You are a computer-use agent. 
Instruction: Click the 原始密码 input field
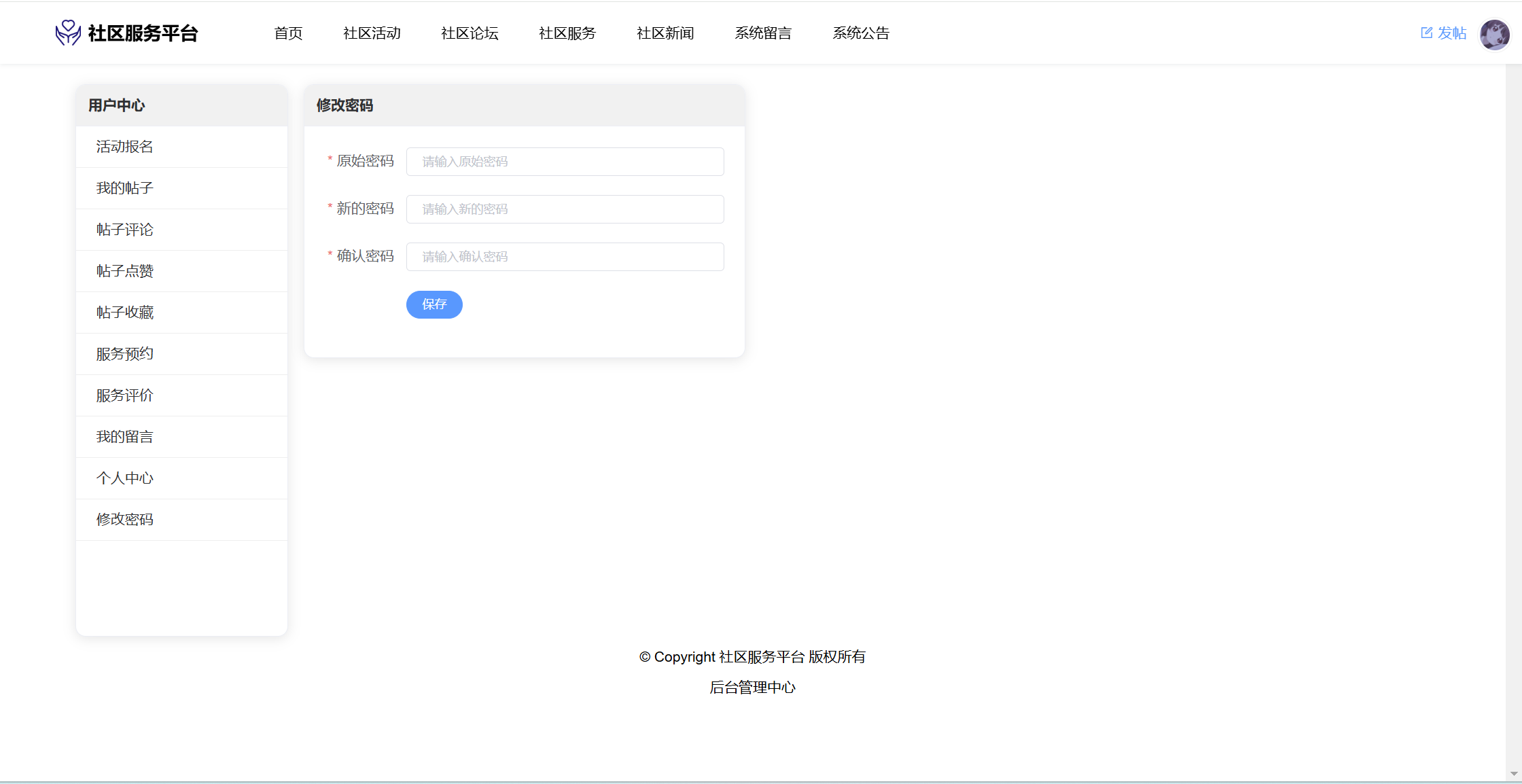click(x=565, y=162)
